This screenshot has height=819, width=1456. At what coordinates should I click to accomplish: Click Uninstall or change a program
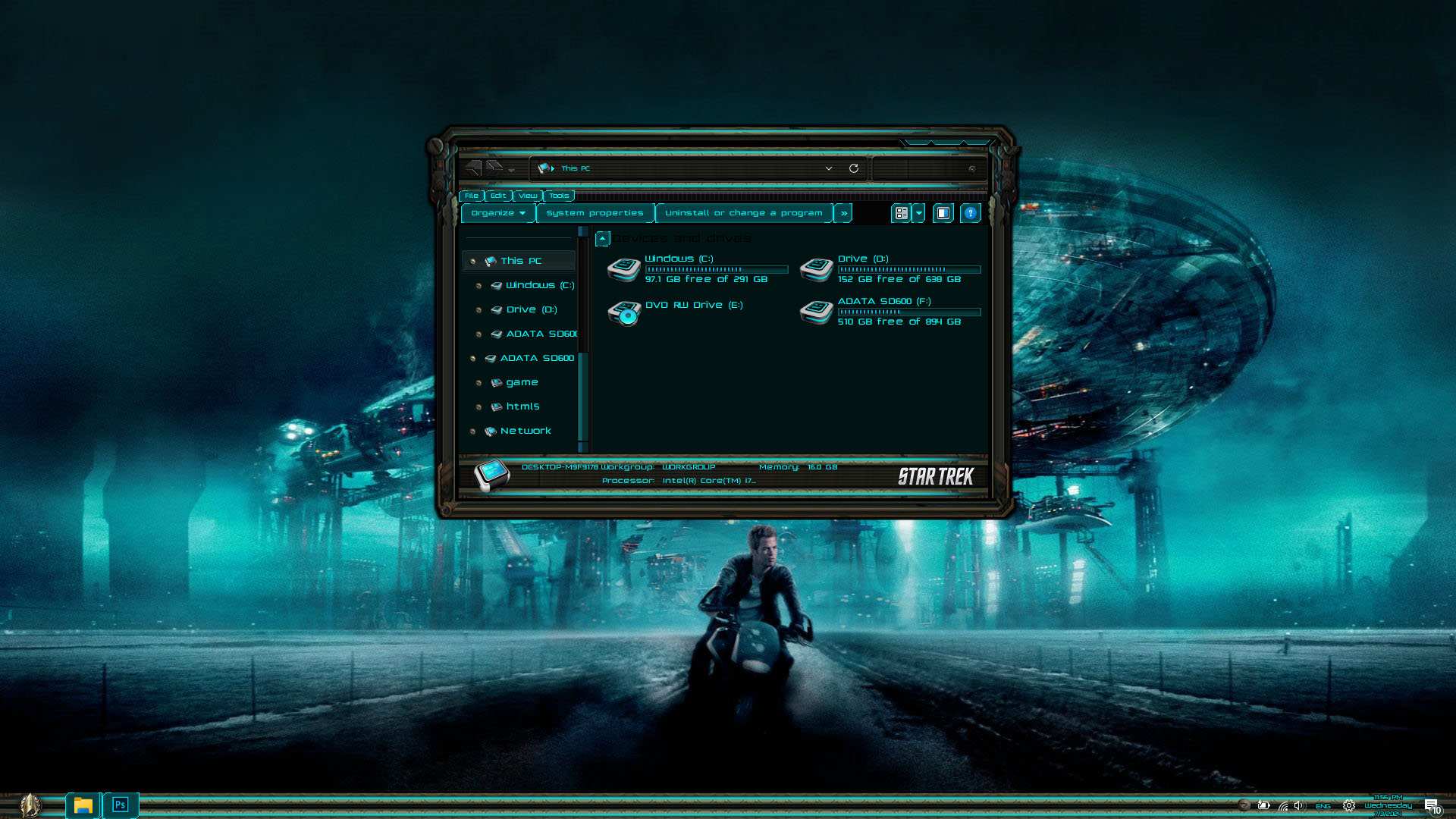click(x=744, y=213)
